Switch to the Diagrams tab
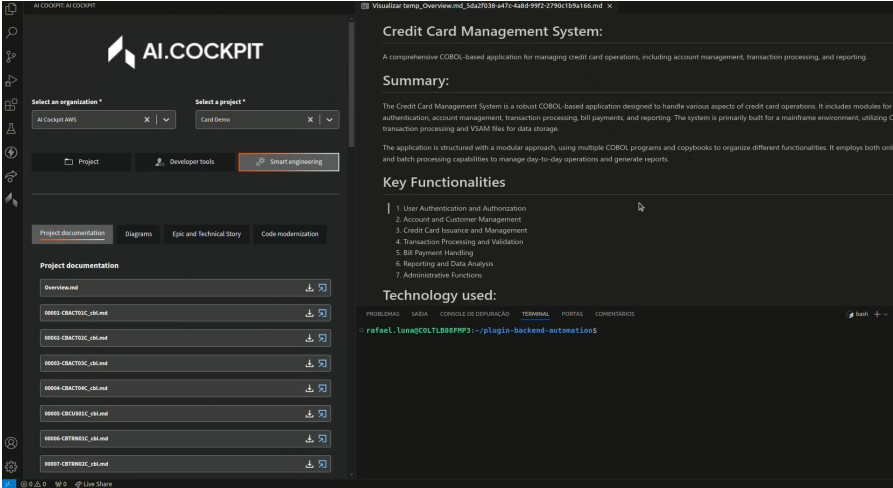This screenshot has height=488, width=893. (x=139, y=234)
